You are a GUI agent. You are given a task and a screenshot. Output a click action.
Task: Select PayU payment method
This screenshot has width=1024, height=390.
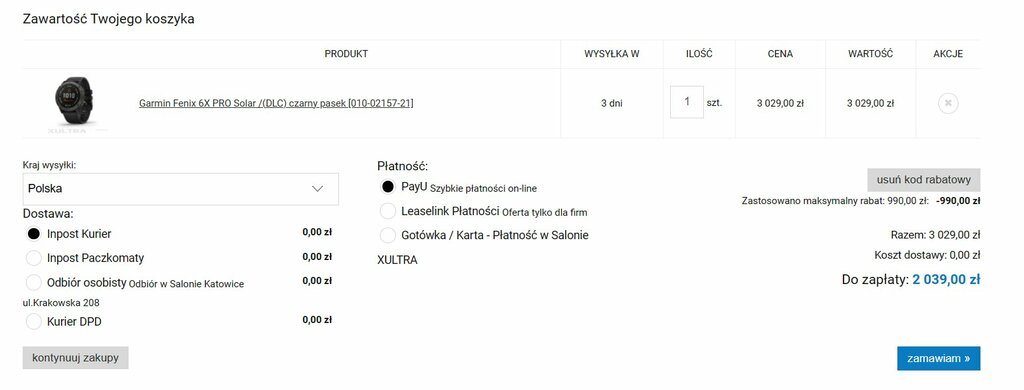(x=387, y=187)
